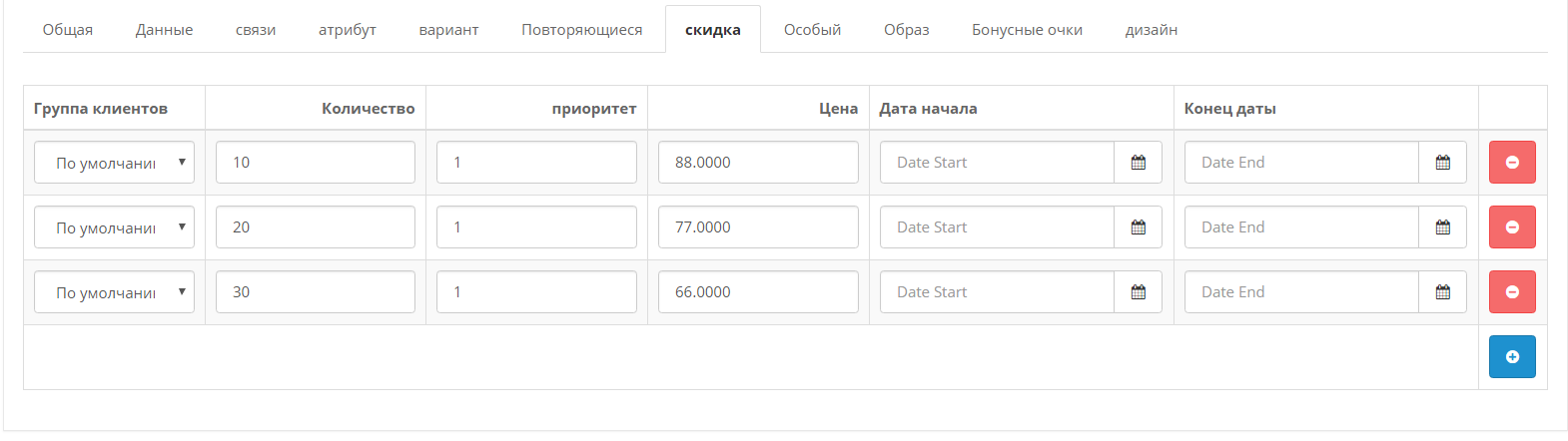Open calendar for first row Date End
The image size is (1568, 441).
(1442, 163)
